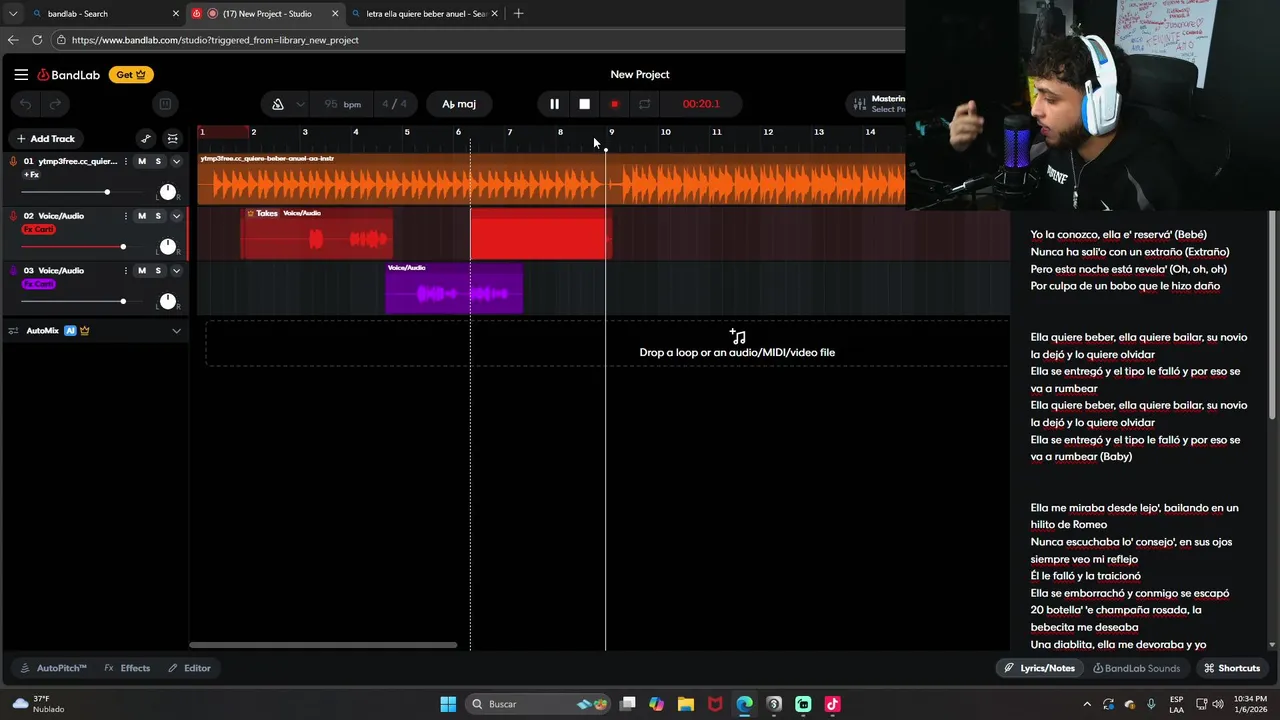Click the red microphone icon of track 02
The height and width of the screenshot is (720, 1280).
[13, 216]
